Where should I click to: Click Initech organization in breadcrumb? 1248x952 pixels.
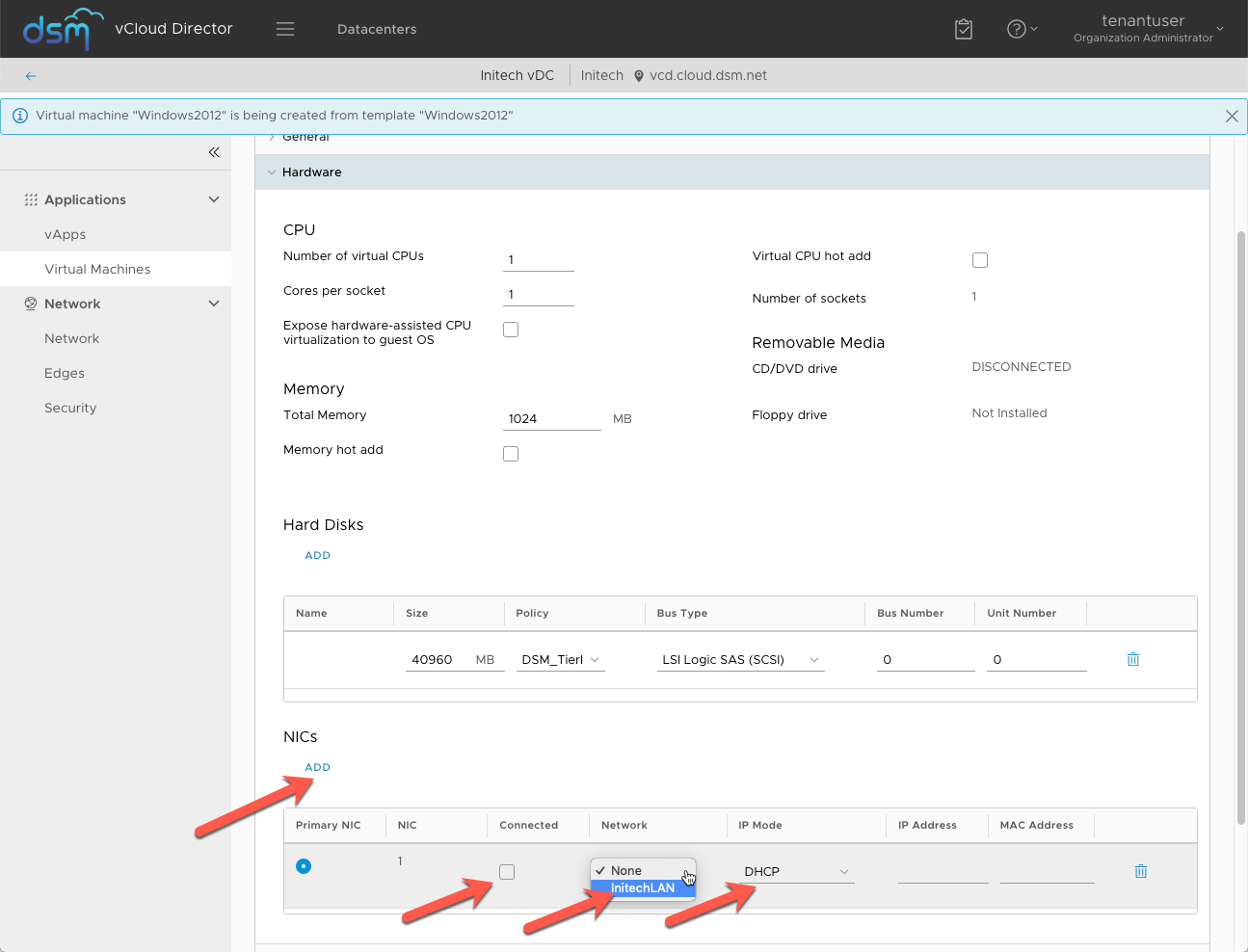click(x=602, y=75)
